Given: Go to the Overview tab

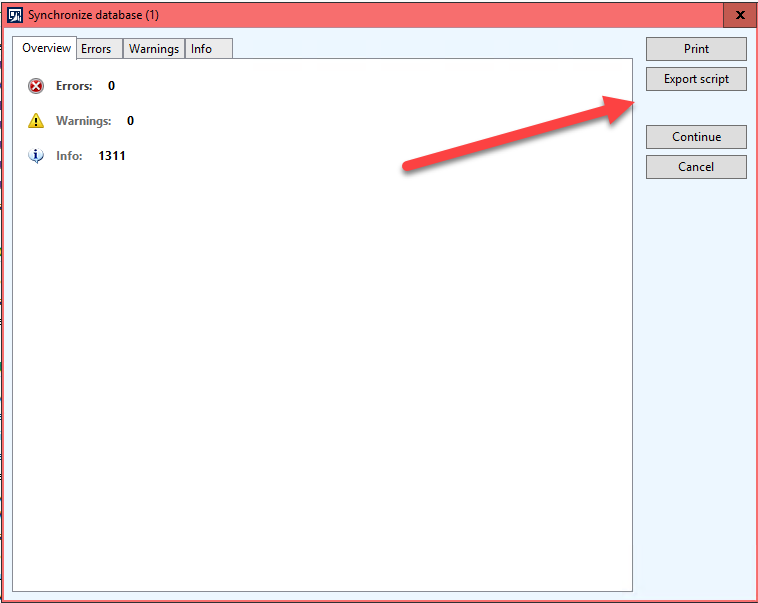Looking at the screenshot, I should tap(44, 48).
